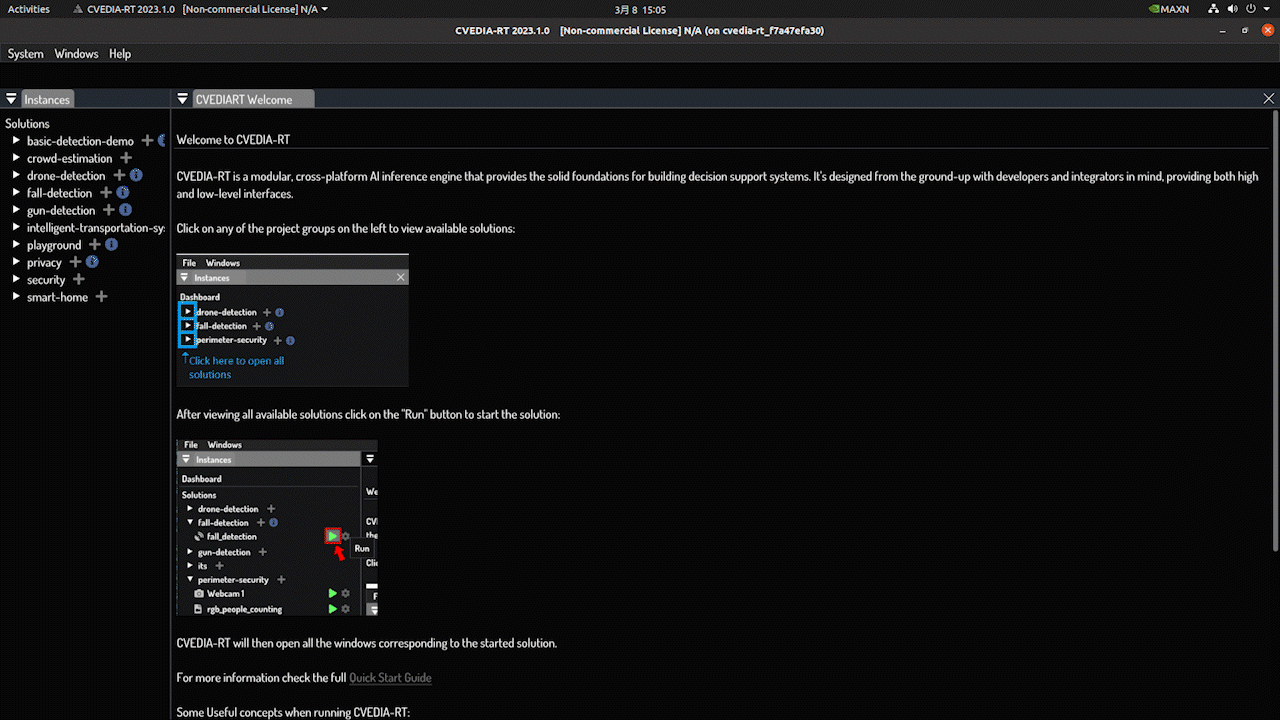Switch to the Instances tab
Image resolution: width=1280 pixels, height=720 pixels.
click(x=47, y=98)
